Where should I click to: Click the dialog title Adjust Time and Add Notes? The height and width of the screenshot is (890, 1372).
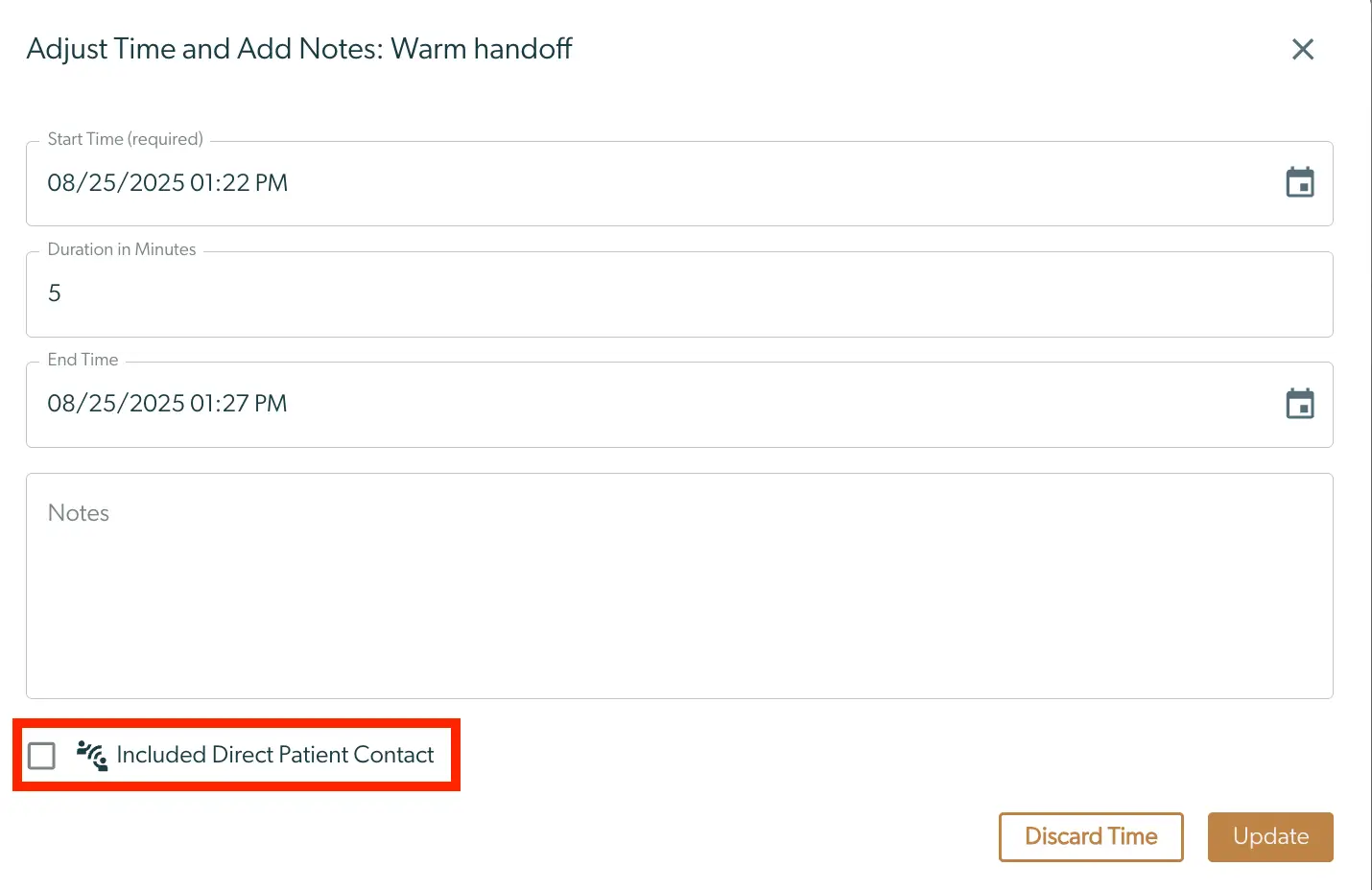(x=299, y=49)
